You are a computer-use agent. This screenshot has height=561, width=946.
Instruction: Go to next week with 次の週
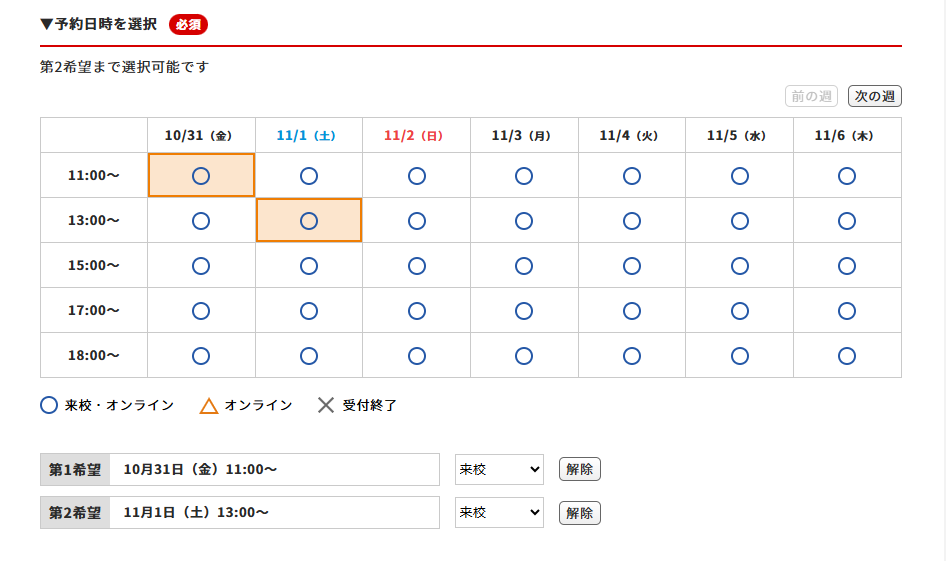coord(875,96)
